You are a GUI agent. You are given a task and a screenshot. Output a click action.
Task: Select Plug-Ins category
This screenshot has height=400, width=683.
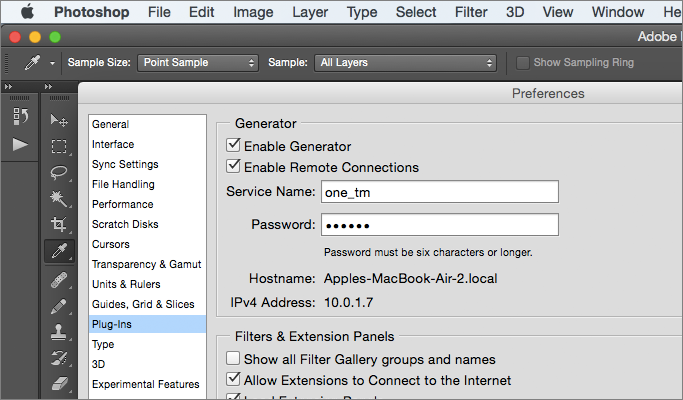(147, 324)
